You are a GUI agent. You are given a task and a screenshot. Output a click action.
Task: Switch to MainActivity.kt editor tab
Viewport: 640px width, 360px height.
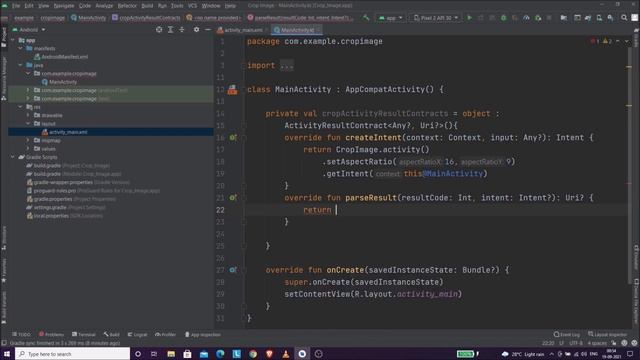pos(297,30)
